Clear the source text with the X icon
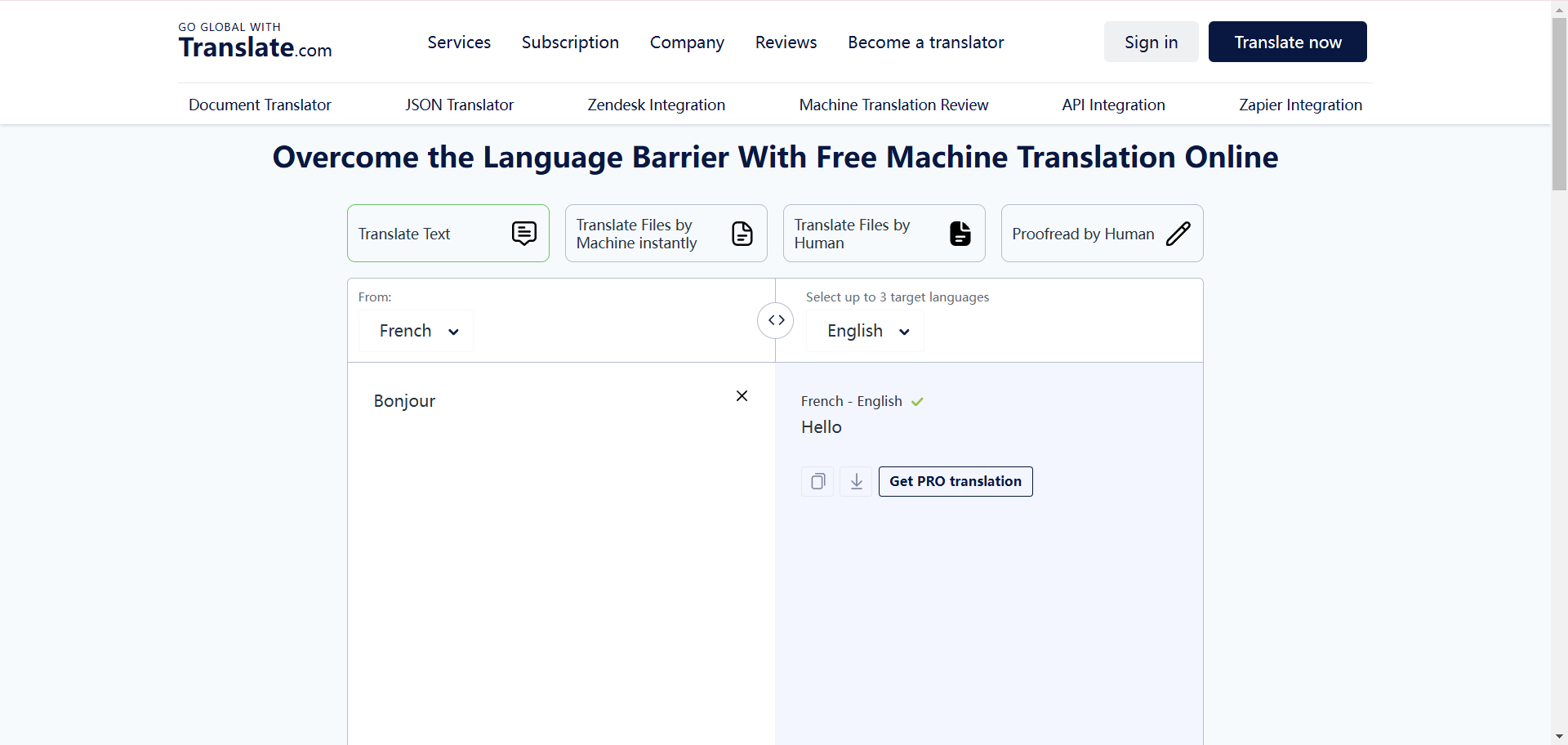 coord(742,395)
